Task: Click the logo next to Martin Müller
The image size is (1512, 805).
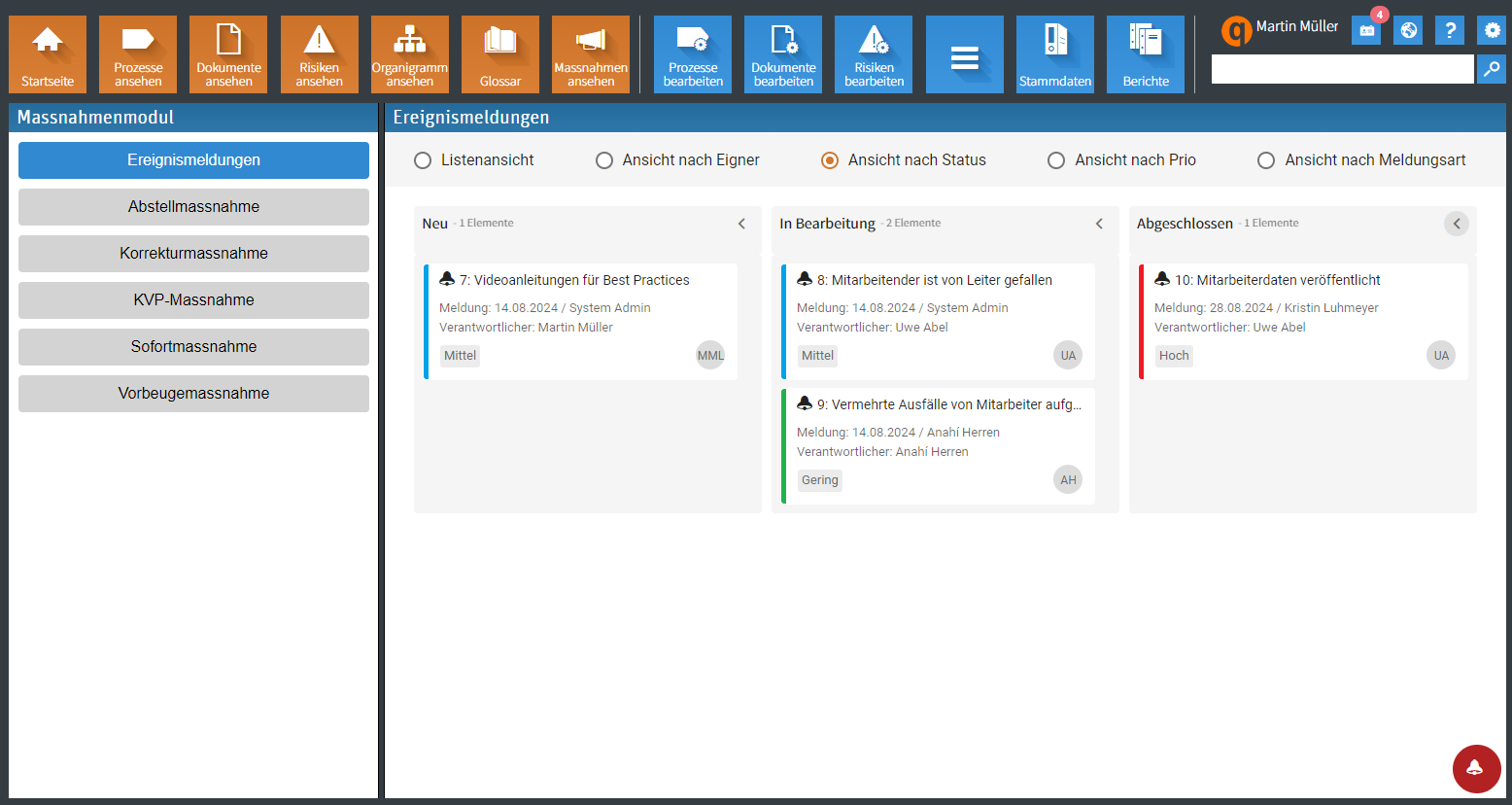Action: click(1236, 31)
